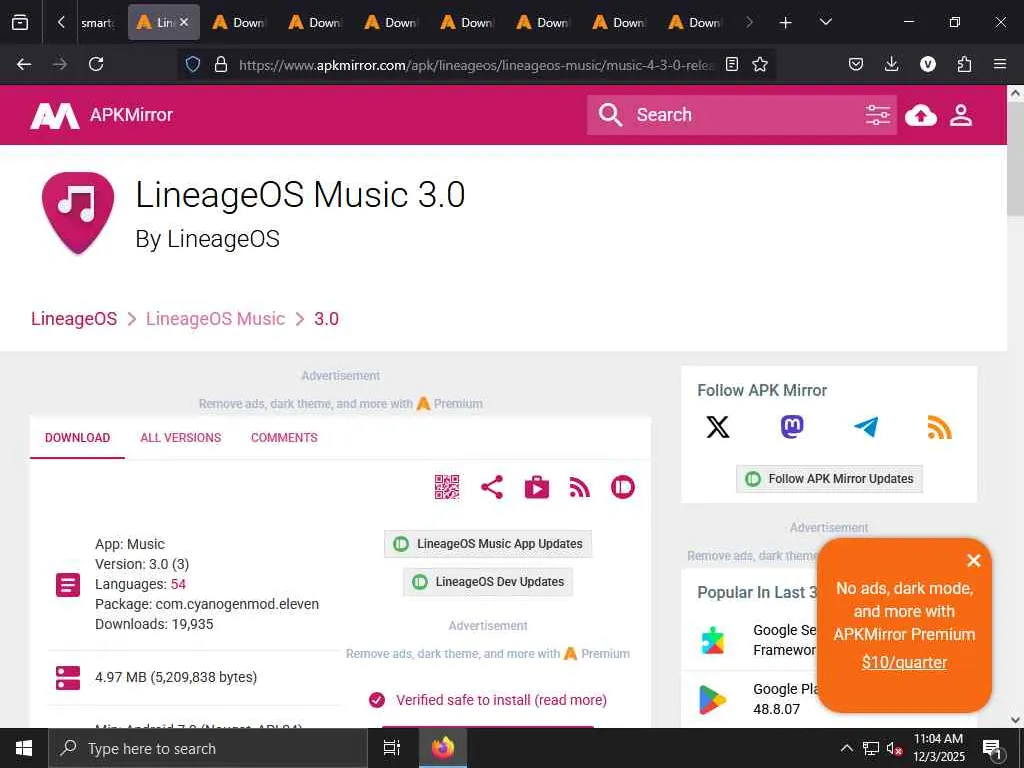The height and width of the screenshot is (768, 1024).
Task: Open search filter options icon
Action: point(878,115)
